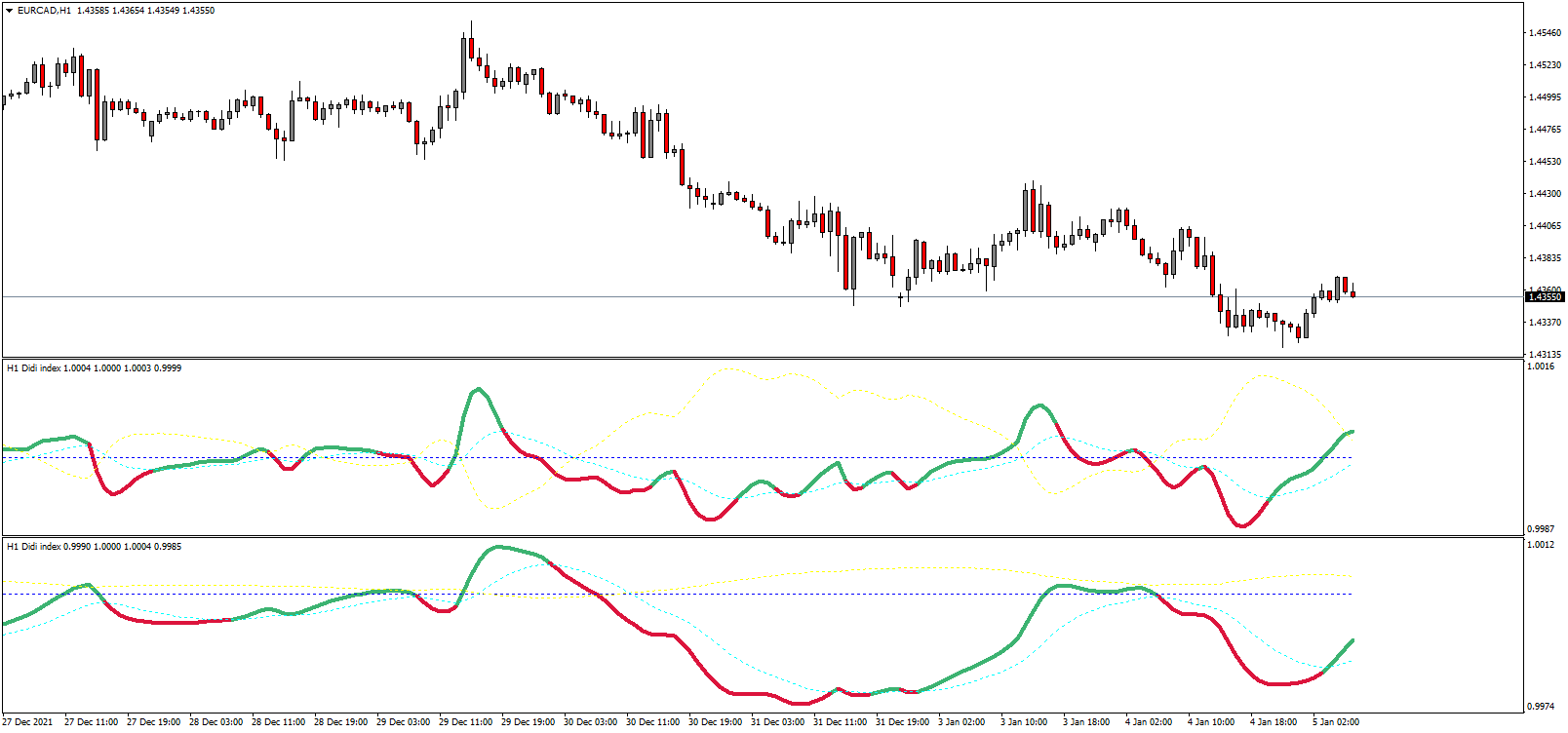Click the 0.9974 indicator scale value
The image size is (1568, 733).
point(1541,707)
